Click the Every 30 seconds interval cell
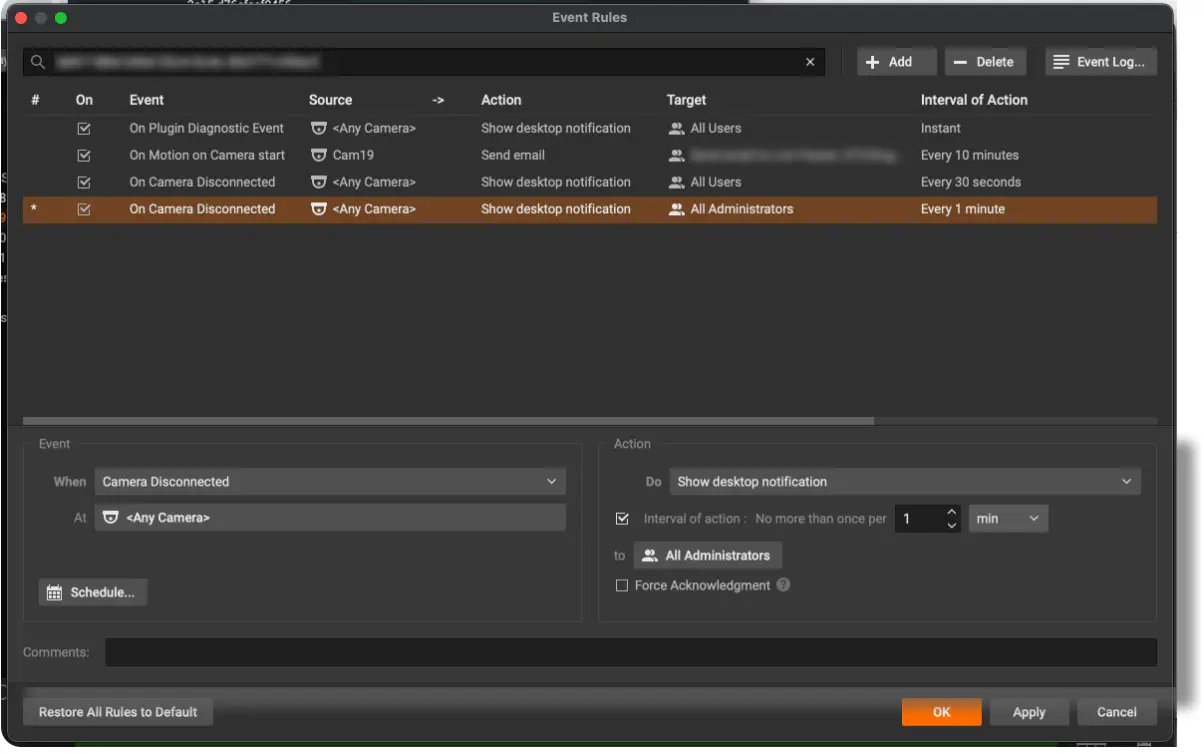This screenshot has height=754, width=1204. [x=971, y=182]
